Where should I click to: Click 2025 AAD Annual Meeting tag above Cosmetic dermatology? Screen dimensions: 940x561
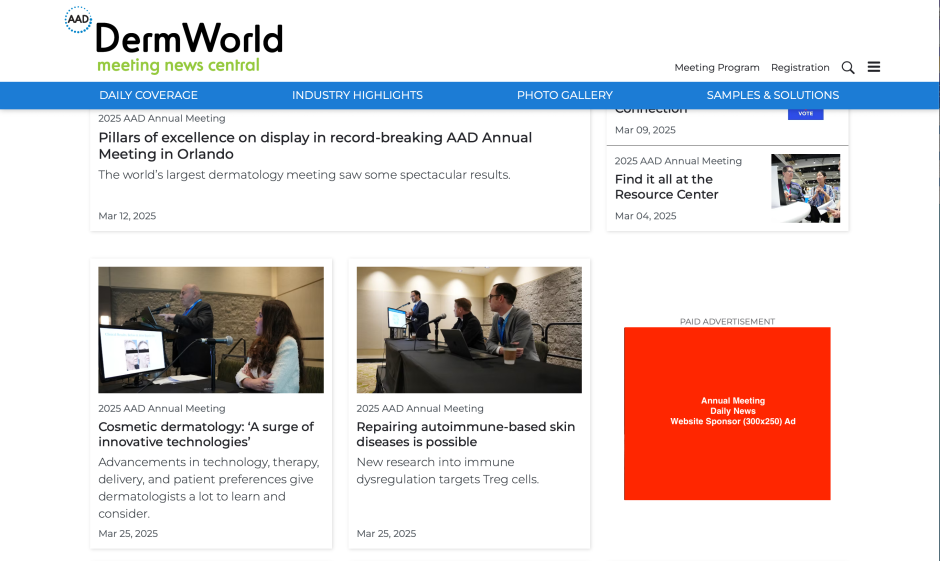click(x=162, y=408)
